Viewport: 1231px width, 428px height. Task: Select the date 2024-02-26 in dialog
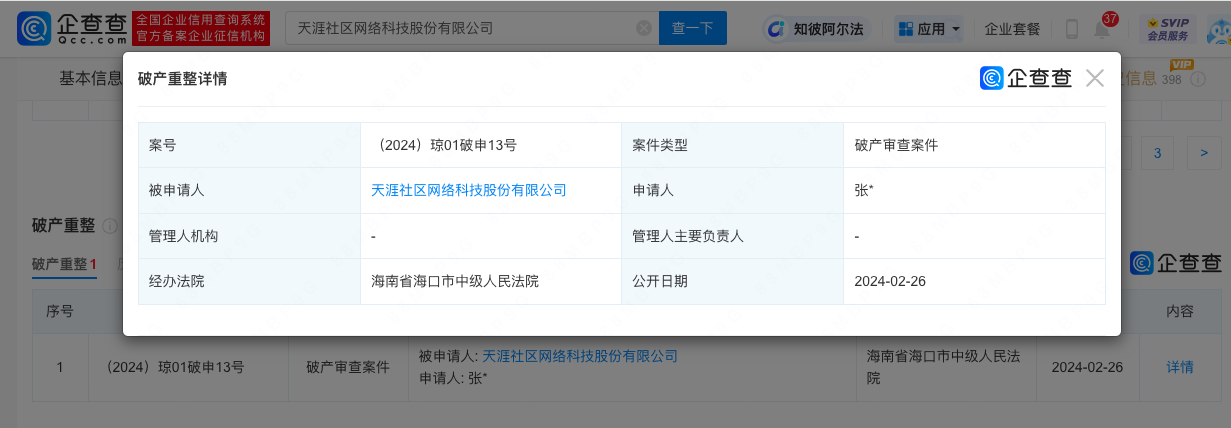pos(890,281)
